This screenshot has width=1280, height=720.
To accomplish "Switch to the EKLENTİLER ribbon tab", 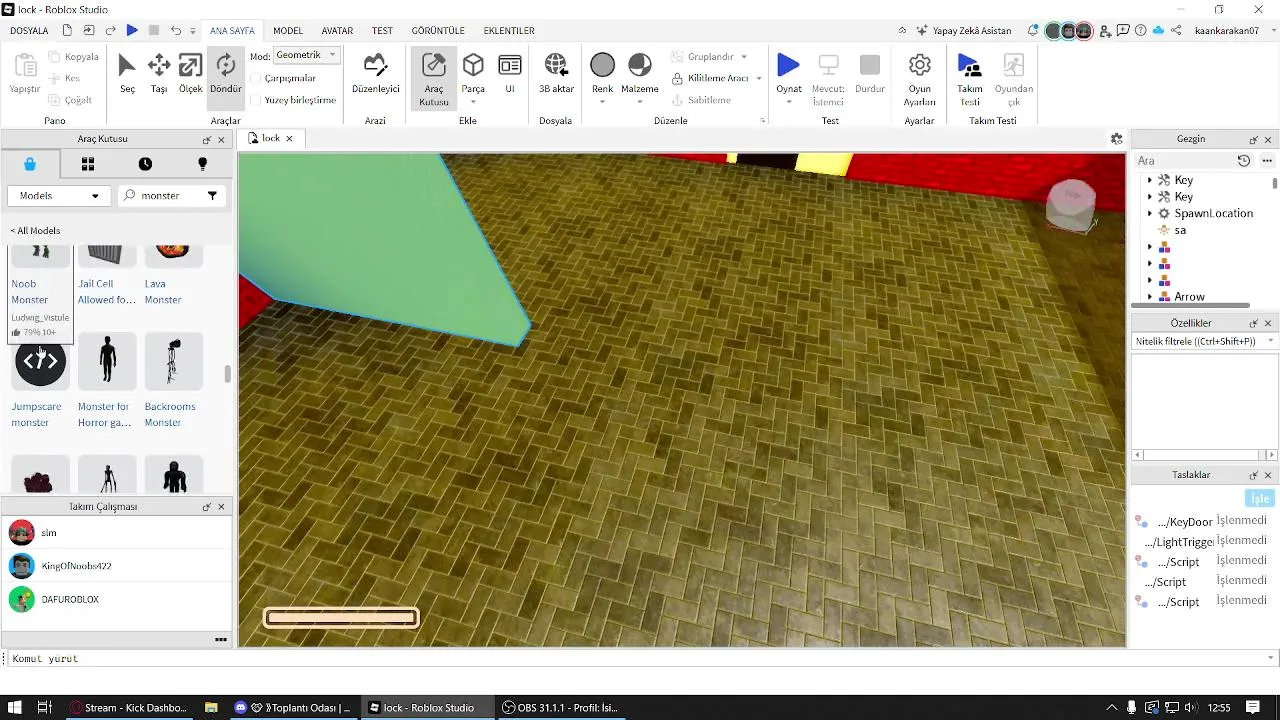I will [x=509, y=31].
